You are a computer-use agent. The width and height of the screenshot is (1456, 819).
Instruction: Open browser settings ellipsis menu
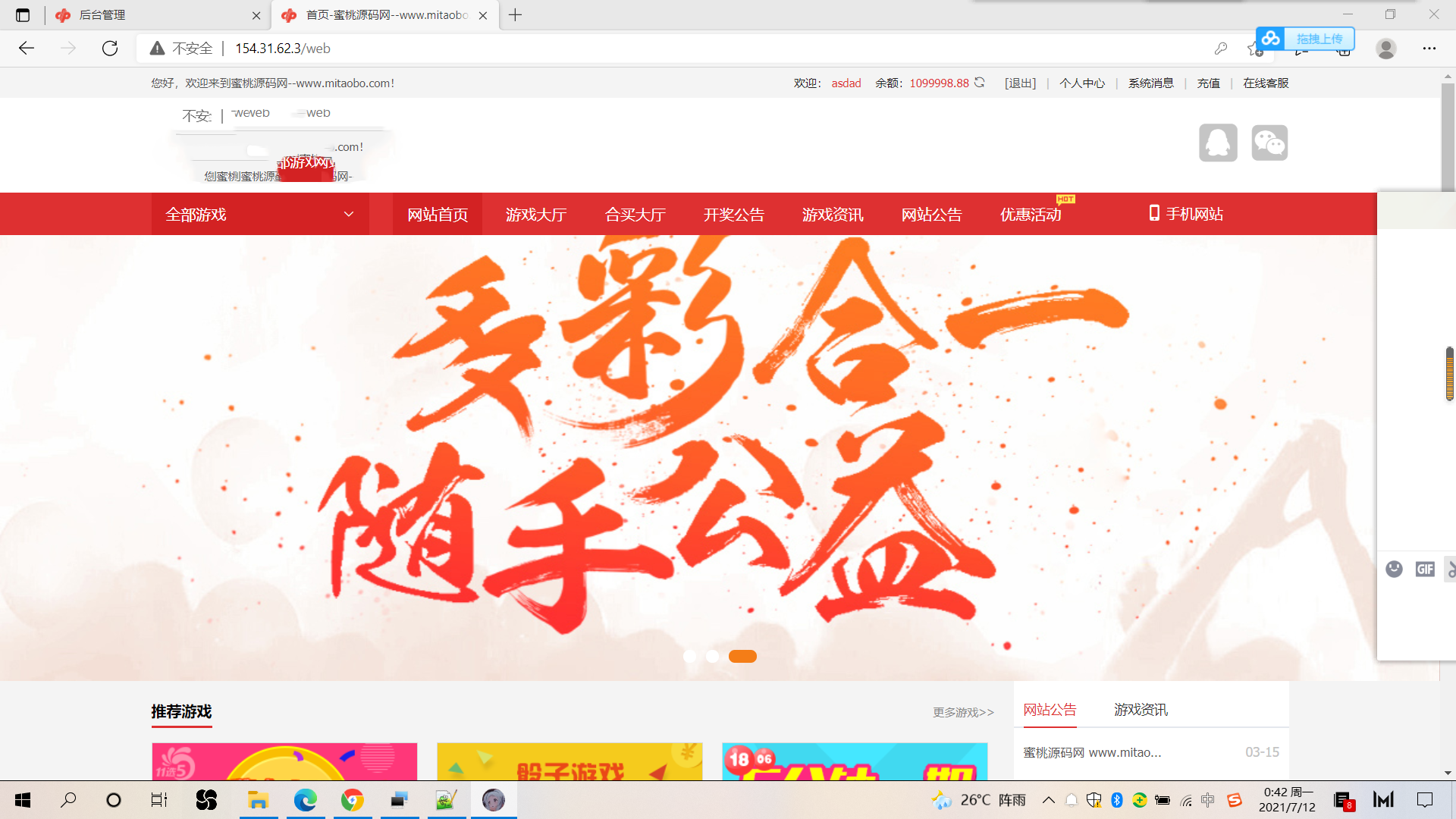pyautogui.click(x=1429, y=49)
